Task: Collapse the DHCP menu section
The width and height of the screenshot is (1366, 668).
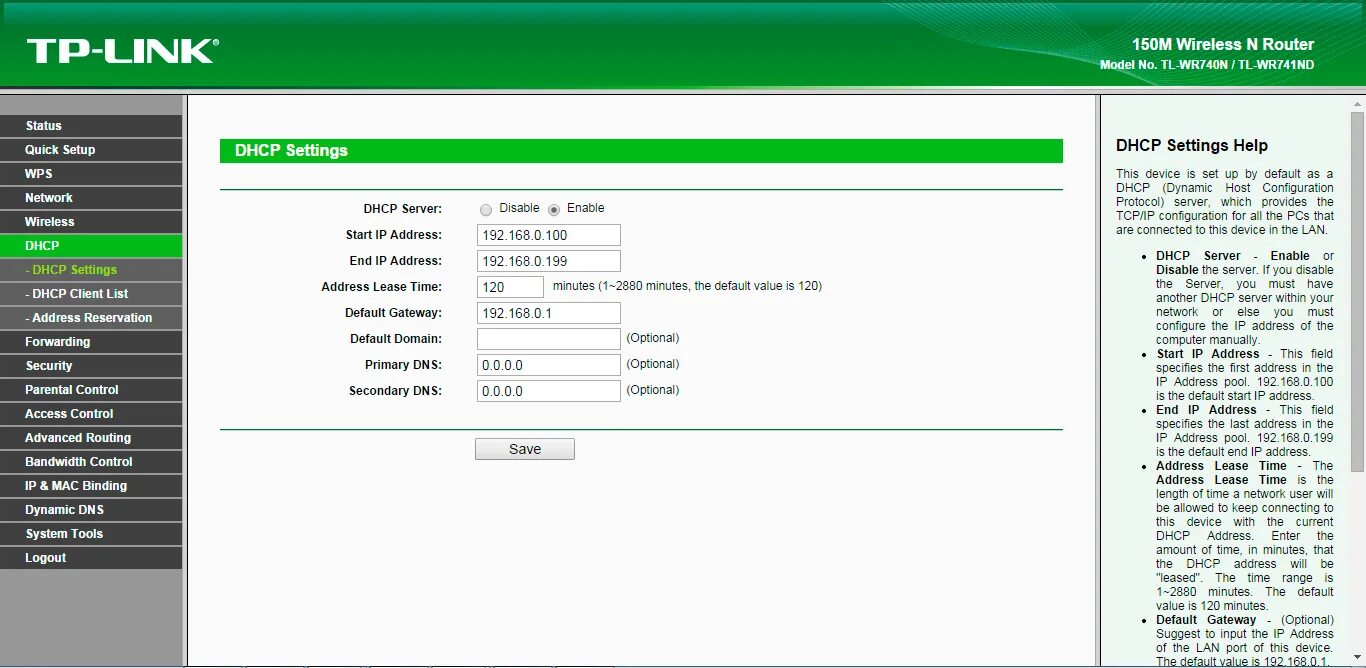Action: point(91,246)
